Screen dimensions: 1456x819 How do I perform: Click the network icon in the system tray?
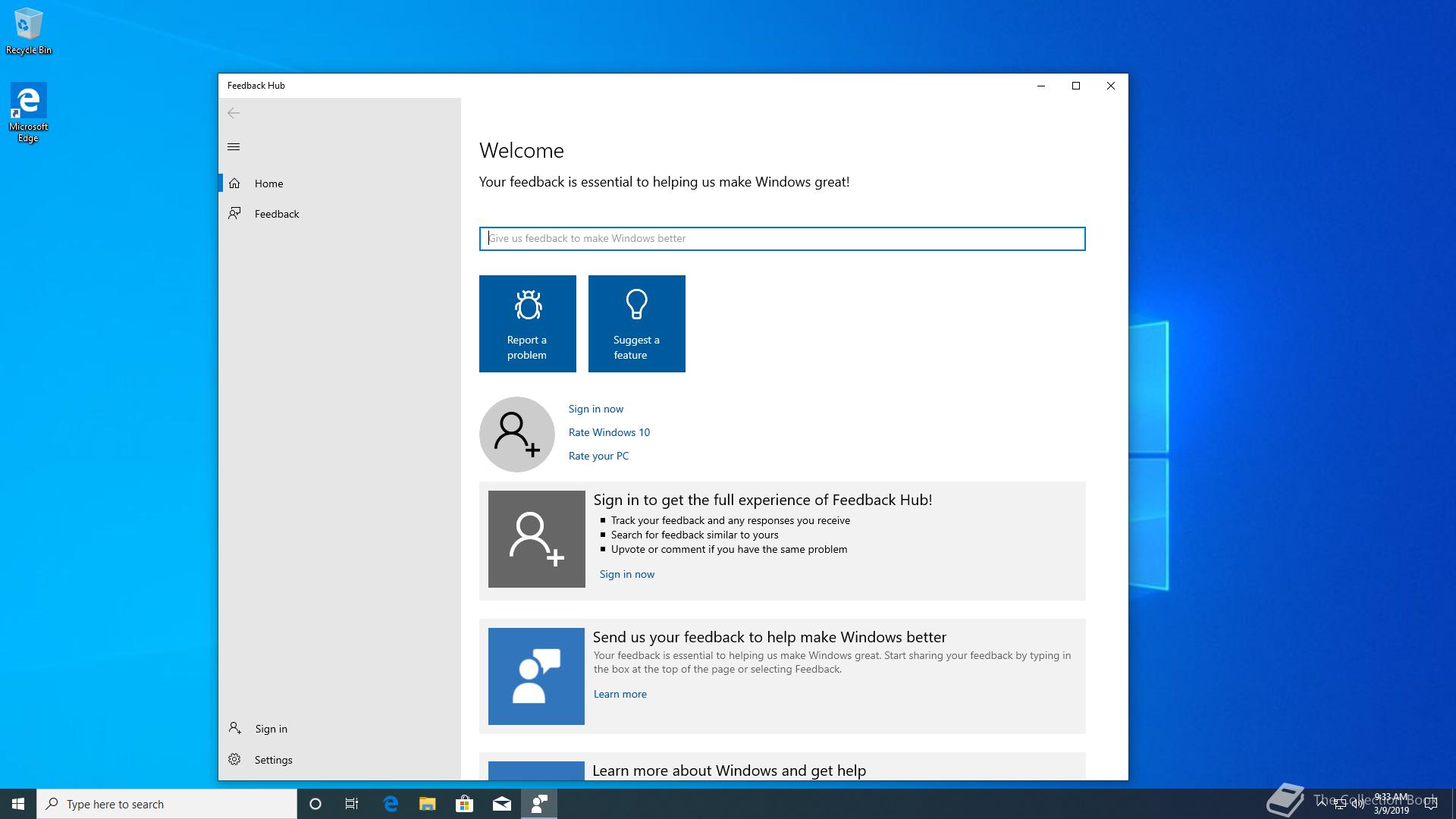[1340, 804]
